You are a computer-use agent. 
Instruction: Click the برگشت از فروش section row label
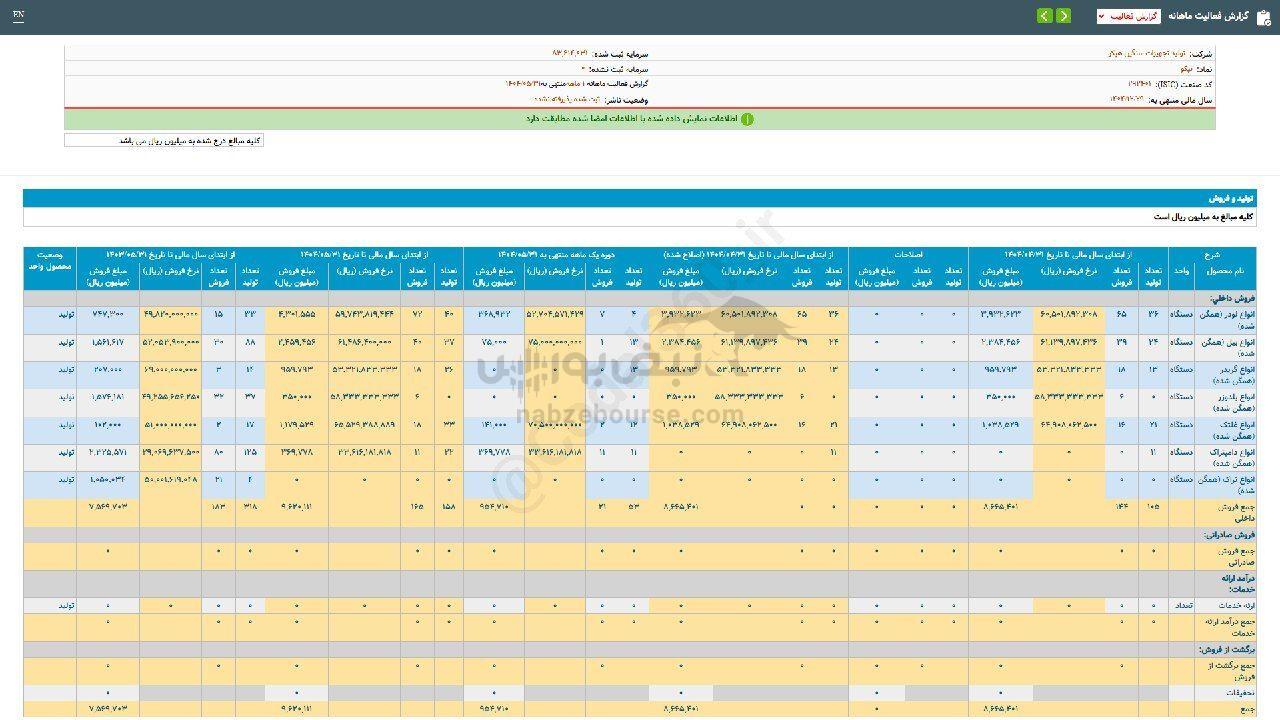[x=1226, y=649]
